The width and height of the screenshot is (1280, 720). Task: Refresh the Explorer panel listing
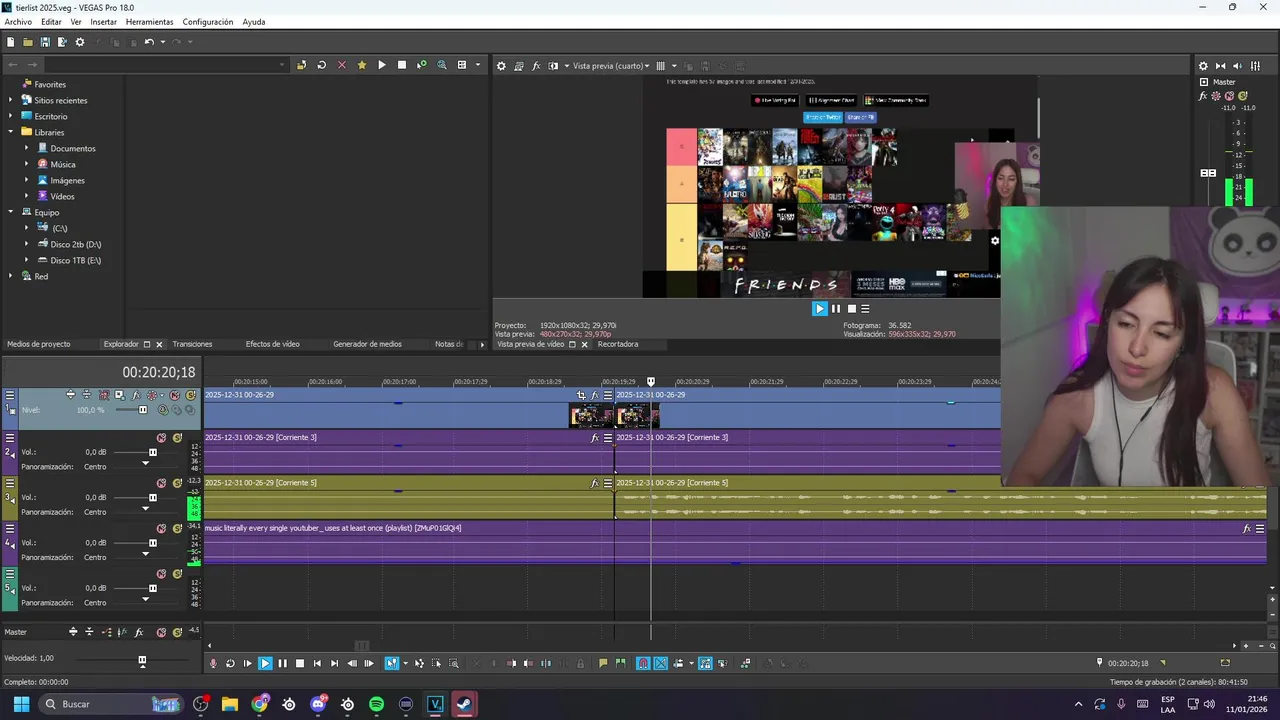point(321,65)
